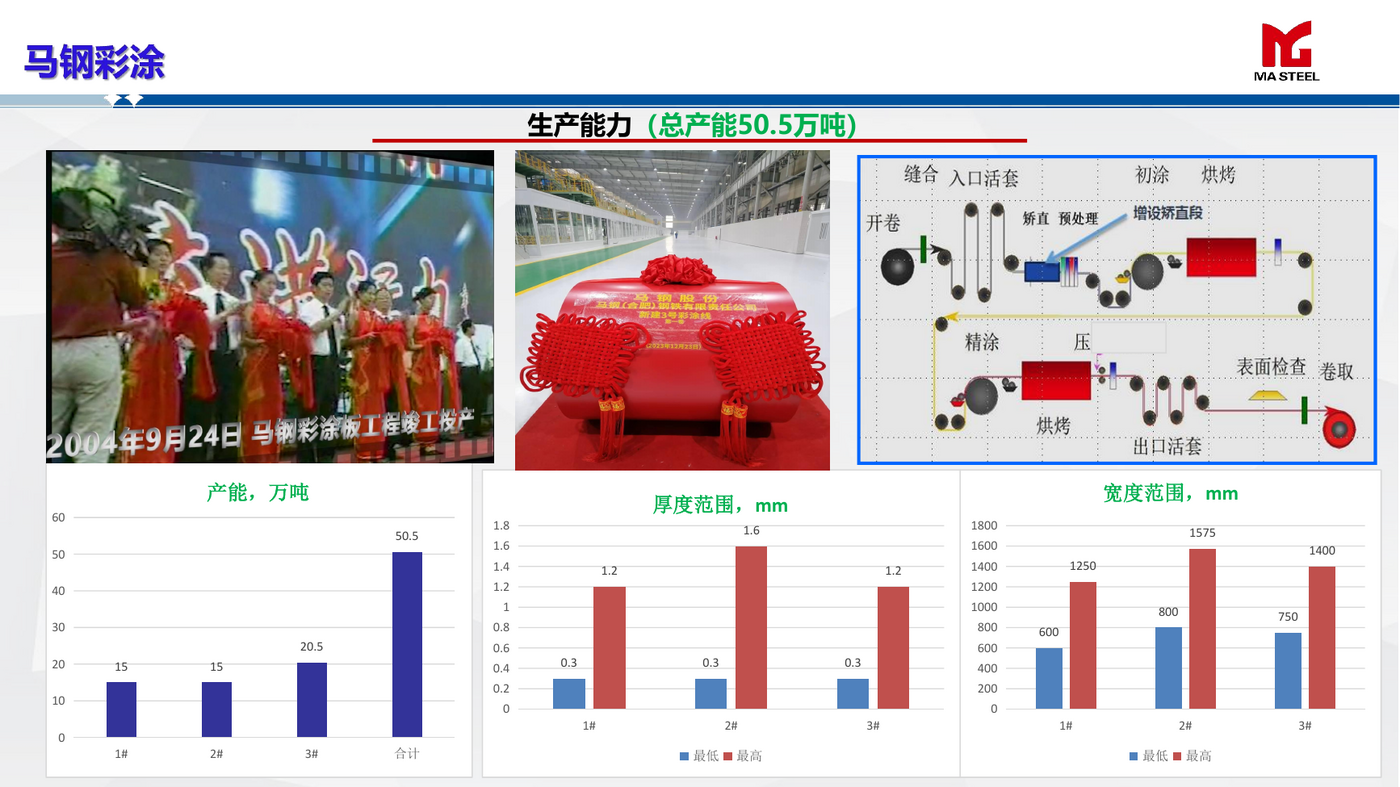The width and height of the screenshot is (1400, 787).
Task: Click the red 1575 bar in width chart
Action: (x=1203, y=629)
